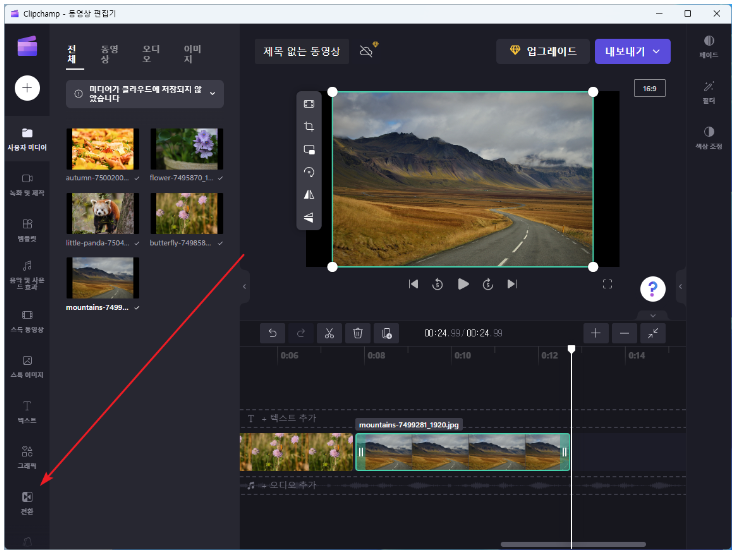This screenshot has width=736, height=552.
Task: Delete the selected clip with trash icon
Action: (x=358, y=333)
